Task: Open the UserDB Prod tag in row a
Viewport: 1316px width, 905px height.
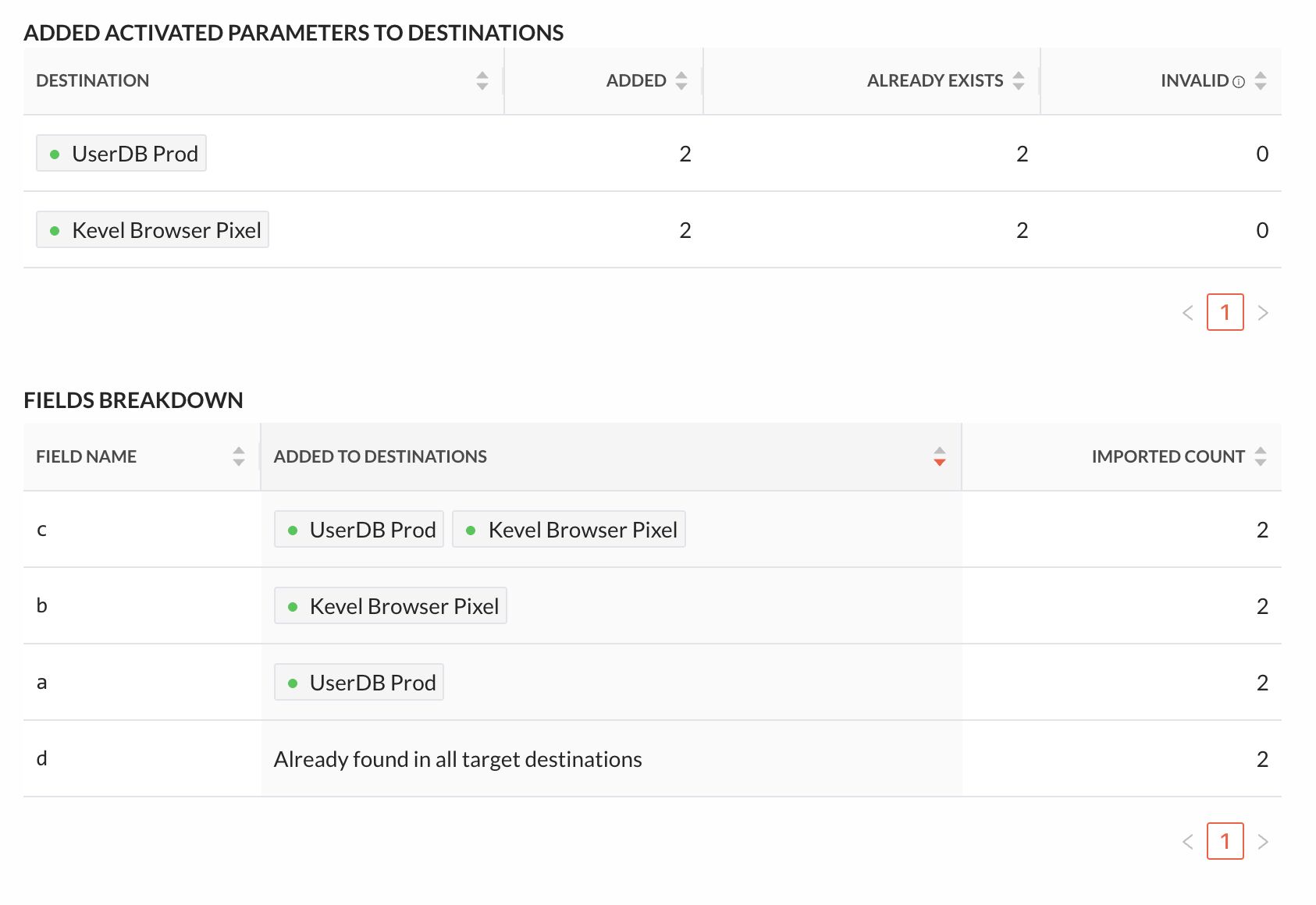Action: tap(359, 682)
